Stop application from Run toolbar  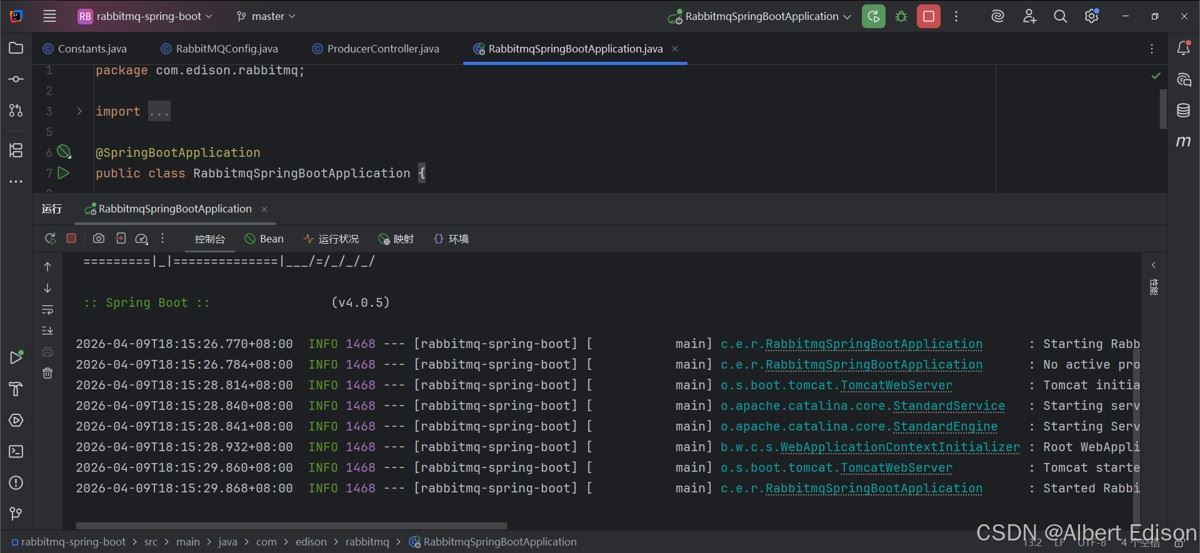71,239
